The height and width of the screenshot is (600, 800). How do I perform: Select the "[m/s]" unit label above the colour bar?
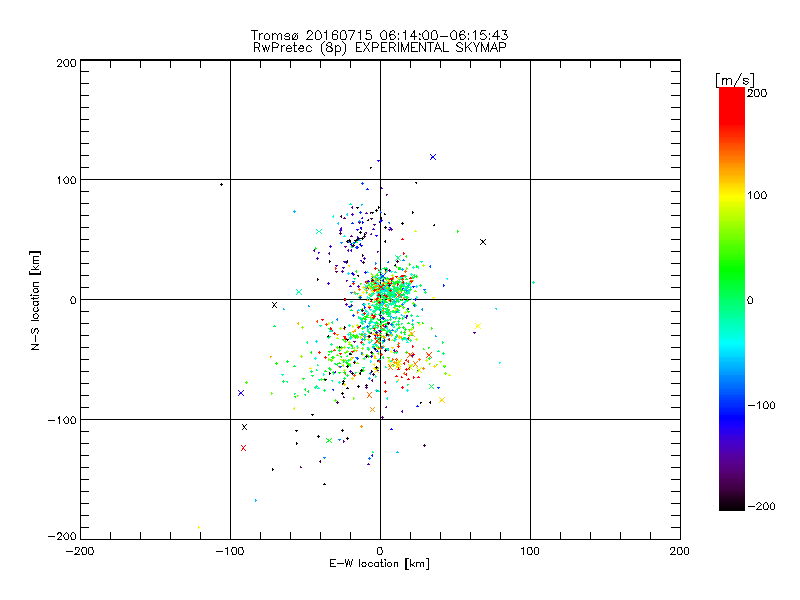coord(734,80)
